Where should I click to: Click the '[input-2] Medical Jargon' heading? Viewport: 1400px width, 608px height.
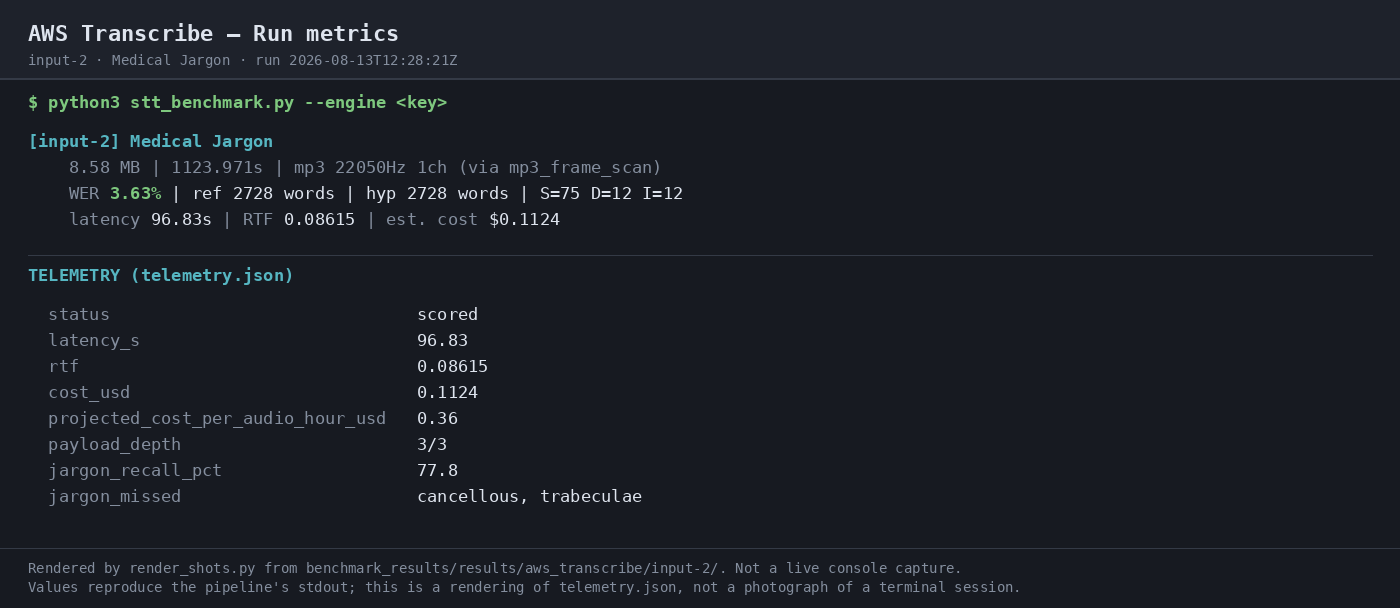[x=150, y=142]
